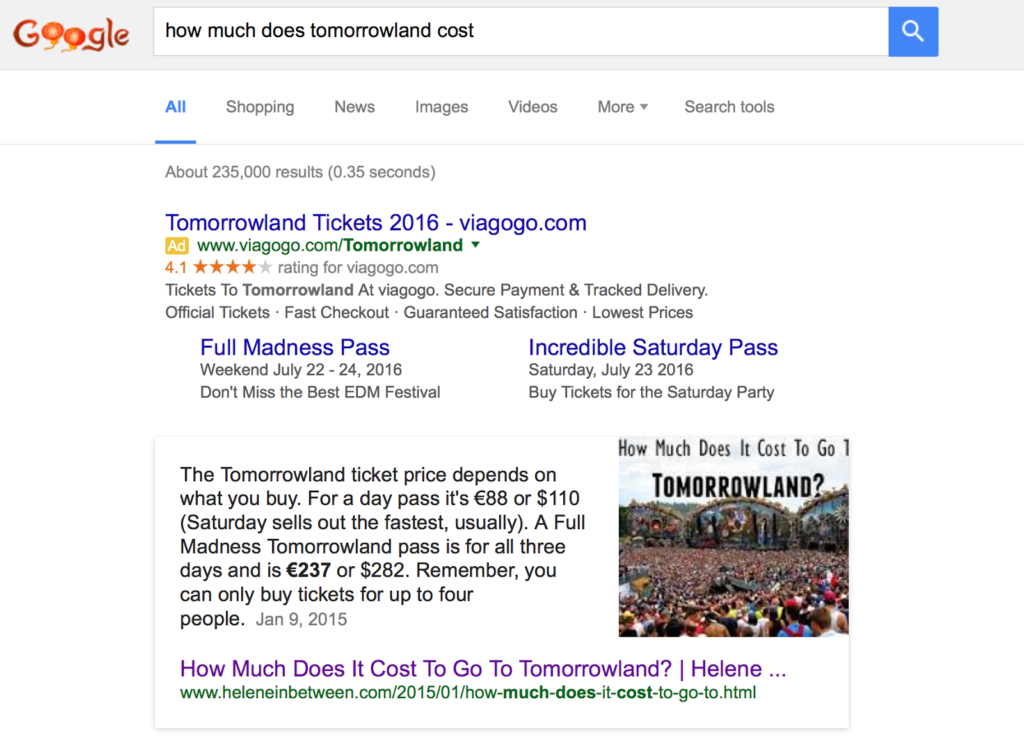Expand the viagogo URL dropdown arrow
The image size is (1024, 736).
(x=475, y=245)
